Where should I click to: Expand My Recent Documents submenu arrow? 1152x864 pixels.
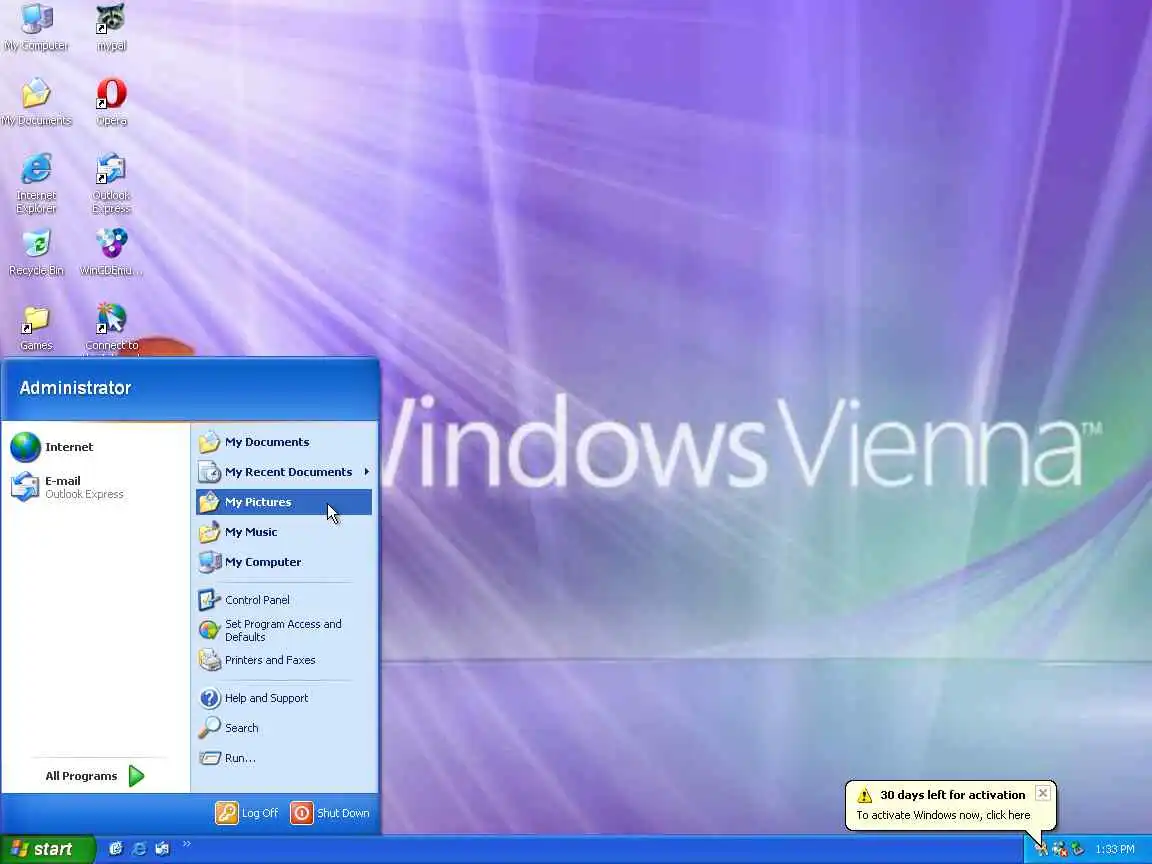(366, 472)
